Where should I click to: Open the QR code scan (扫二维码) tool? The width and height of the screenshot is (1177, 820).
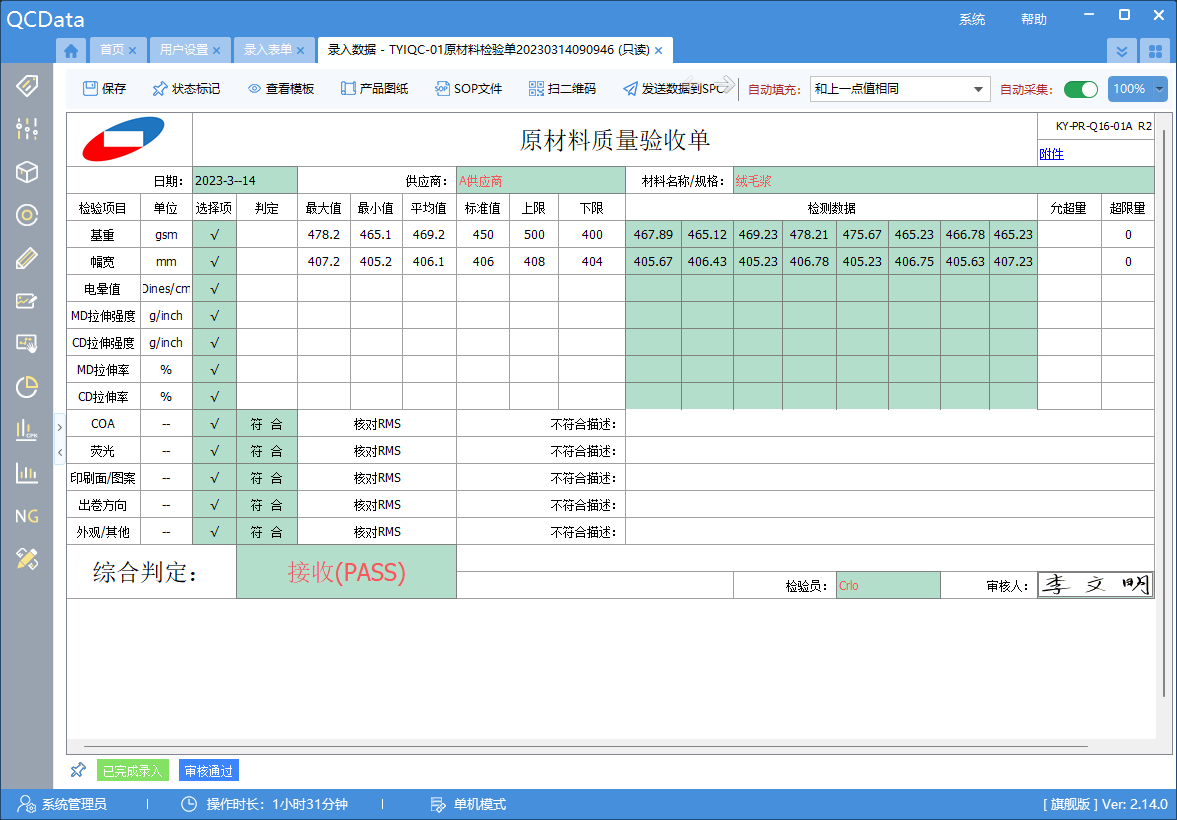click(562, 89)
